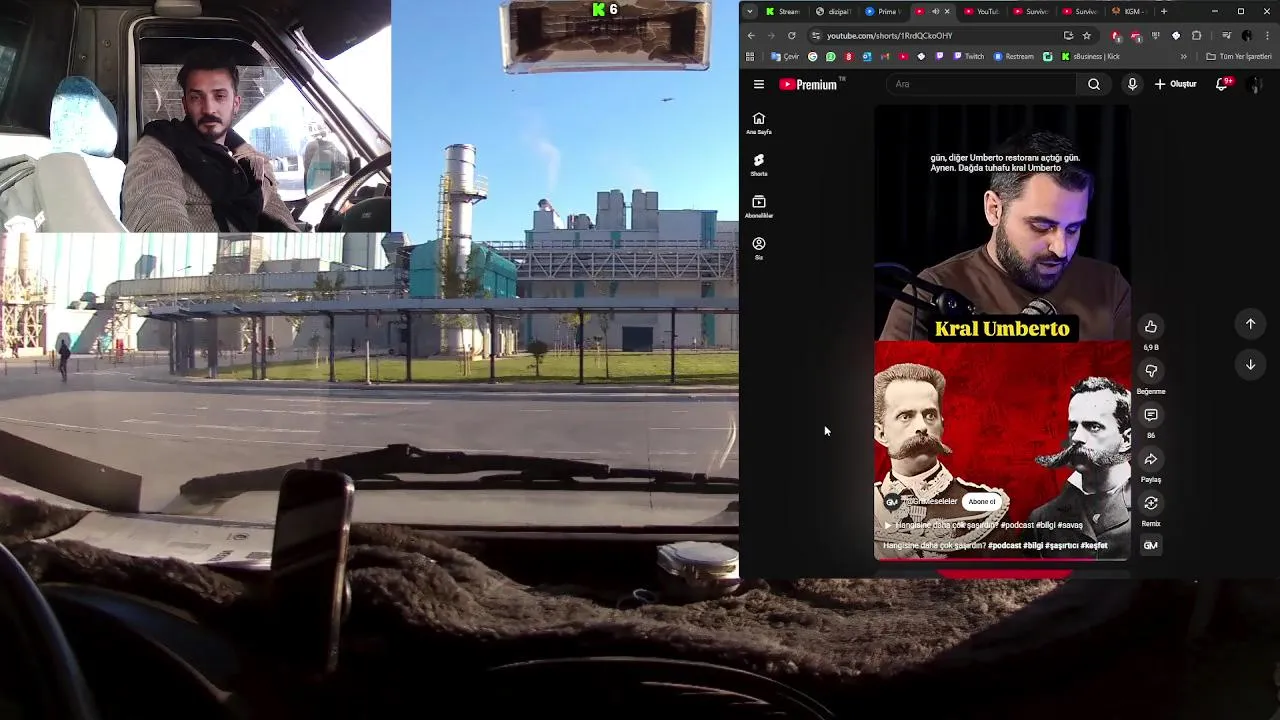Click the Ara search field

point(980,84)
